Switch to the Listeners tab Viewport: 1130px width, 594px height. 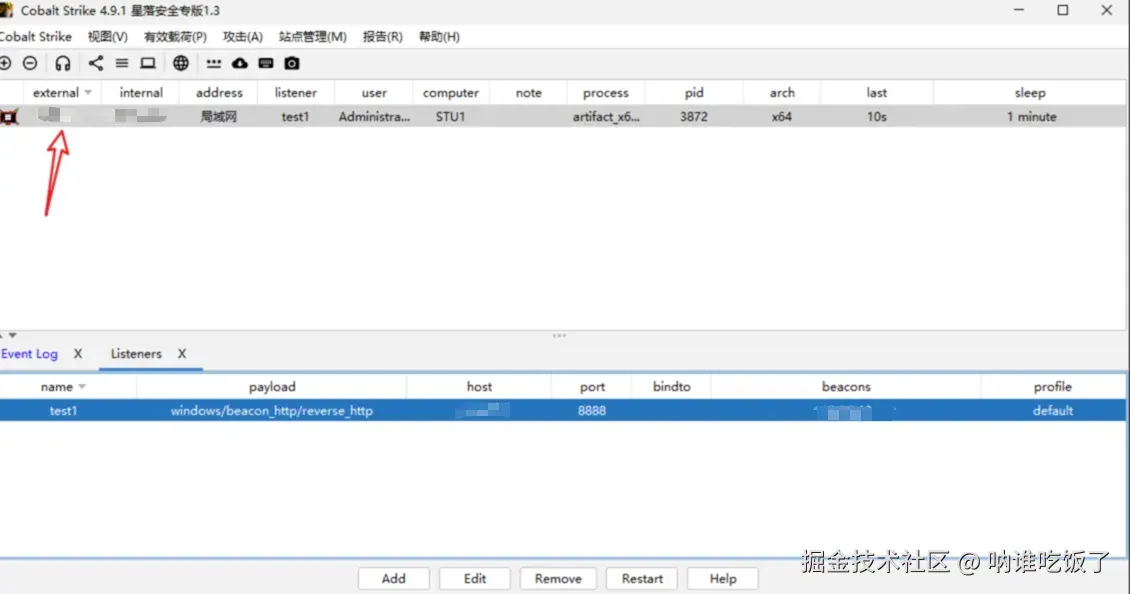point(136,354)
